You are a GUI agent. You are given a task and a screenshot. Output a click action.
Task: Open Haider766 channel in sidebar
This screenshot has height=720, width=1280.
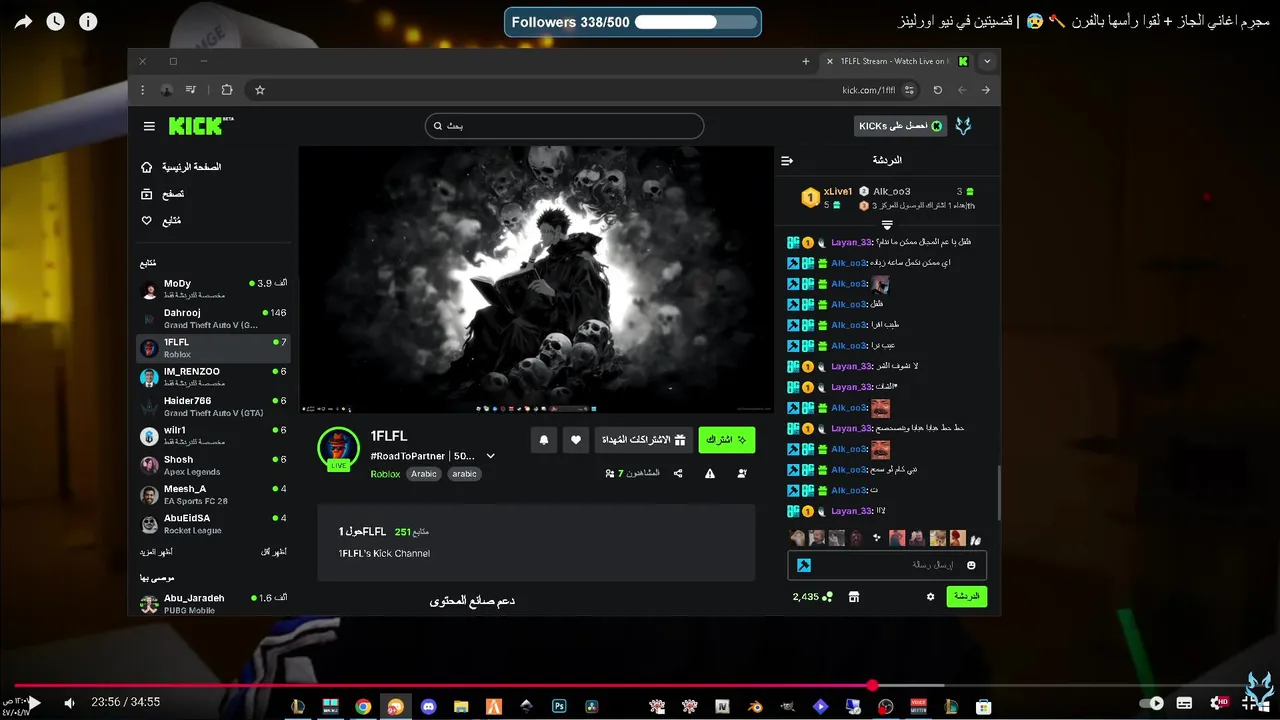point(214,406)
